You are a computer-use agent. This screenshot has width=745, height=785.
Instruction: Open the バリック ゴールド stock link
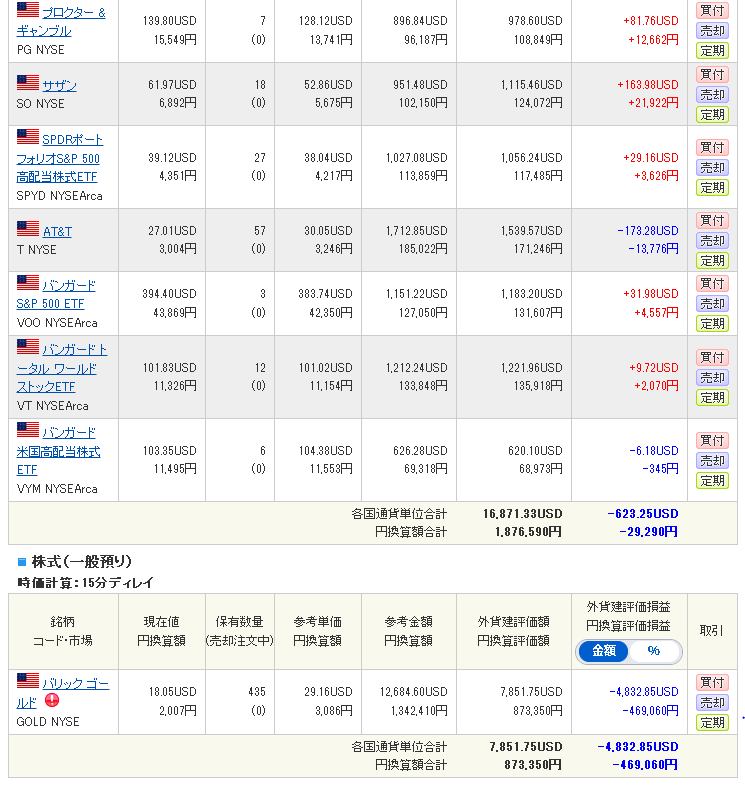tap(63, 693)
